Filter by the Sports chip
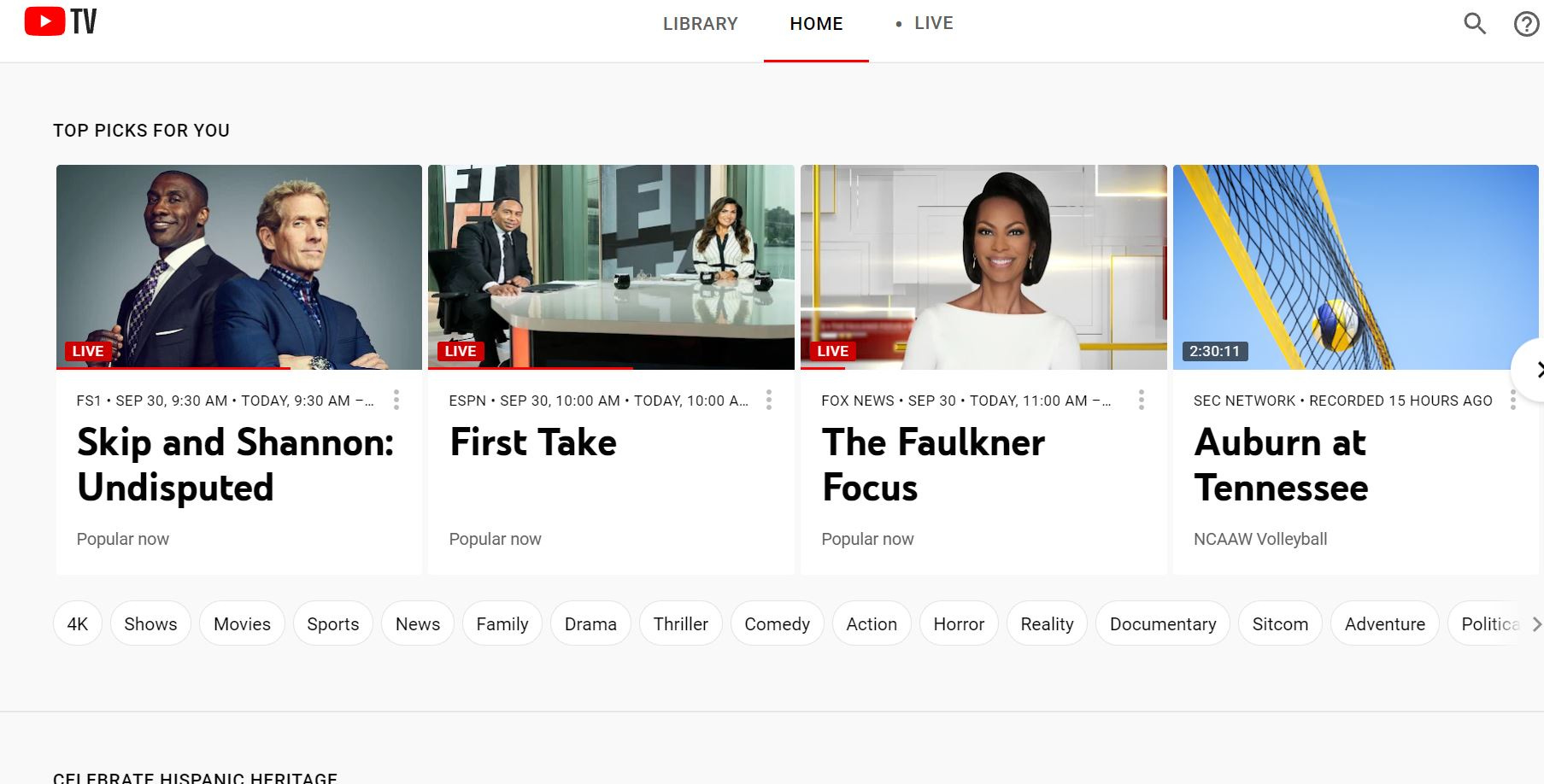This screenshot has height=784, width=1544. 333,623
